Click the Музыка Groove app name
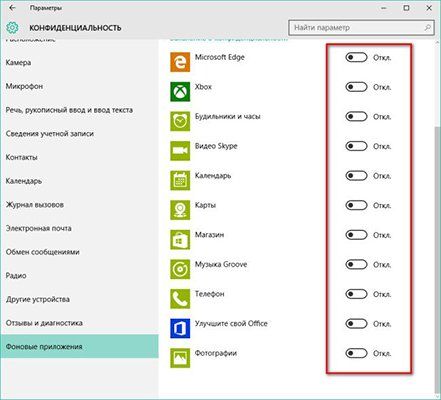The height and width of the screenshot is (400, 441). click(221, 264)
